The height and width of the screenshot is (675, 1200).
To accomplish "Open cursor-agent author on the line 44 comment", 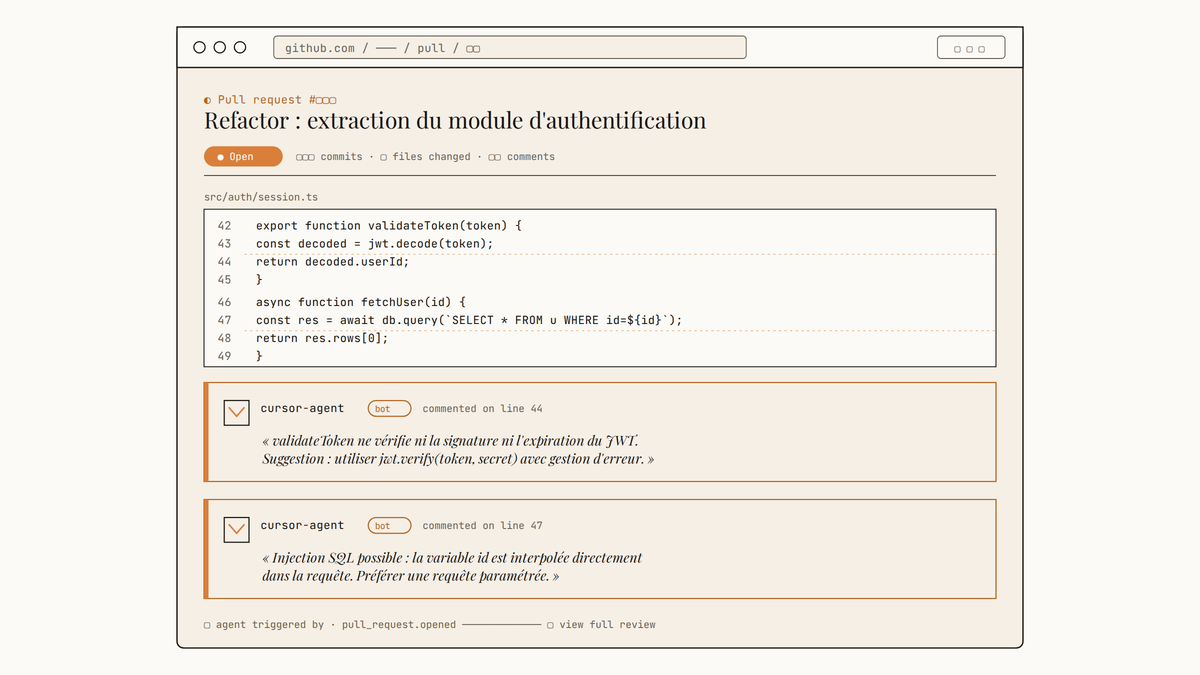I will tap(302, 408).
